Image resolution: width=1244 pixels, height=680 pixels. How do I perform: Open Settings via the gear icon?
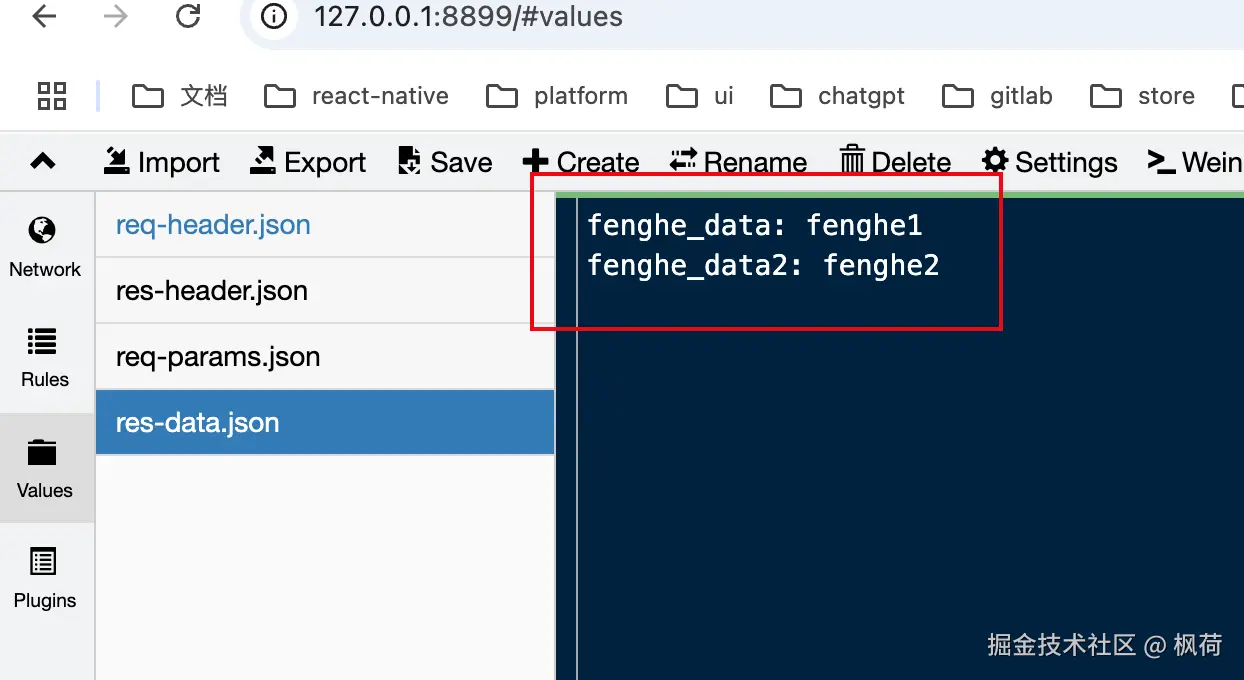click(995, 161)
